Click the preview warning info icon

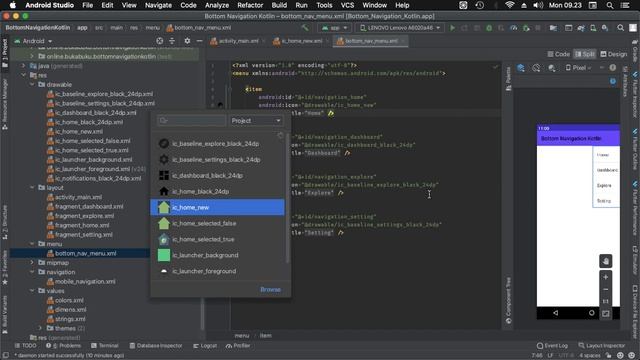click(x=613, y=68)
